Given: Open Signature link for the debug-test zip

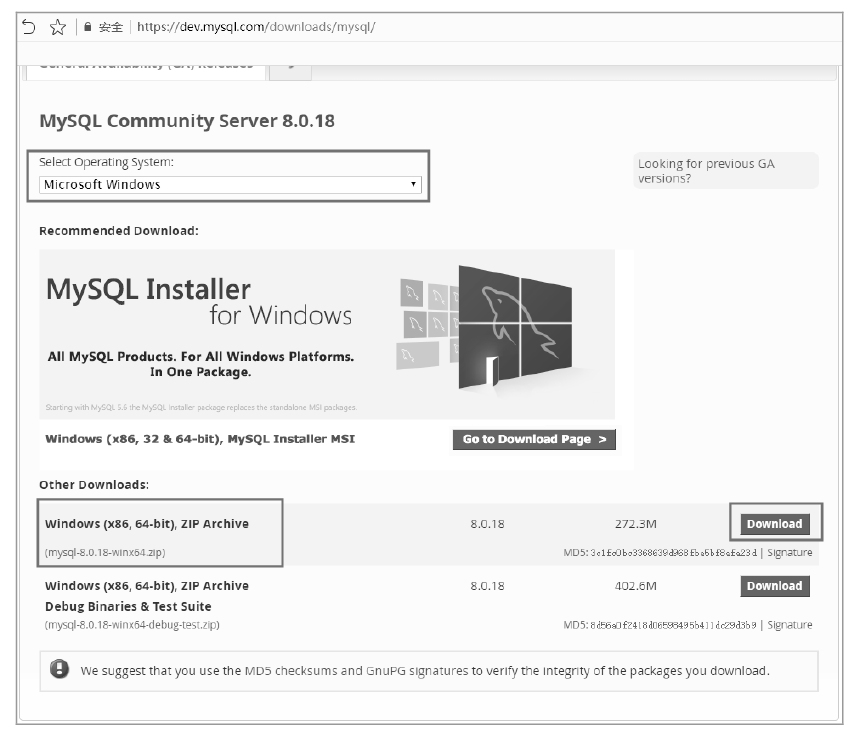Looking at the screenshot, I should click(x=790, y=625).
